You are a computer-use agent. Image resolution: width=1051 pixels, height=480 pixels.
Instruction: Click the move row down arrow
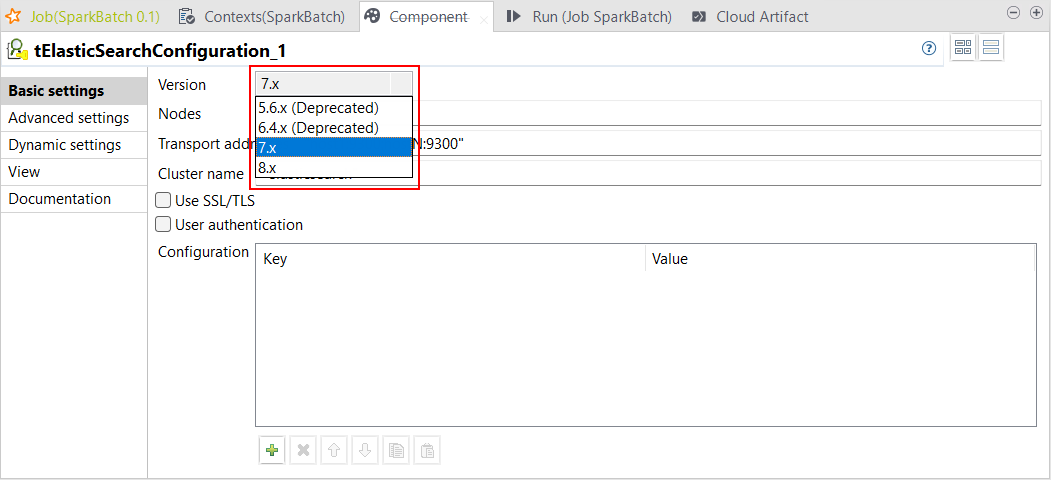pos(365,451)
